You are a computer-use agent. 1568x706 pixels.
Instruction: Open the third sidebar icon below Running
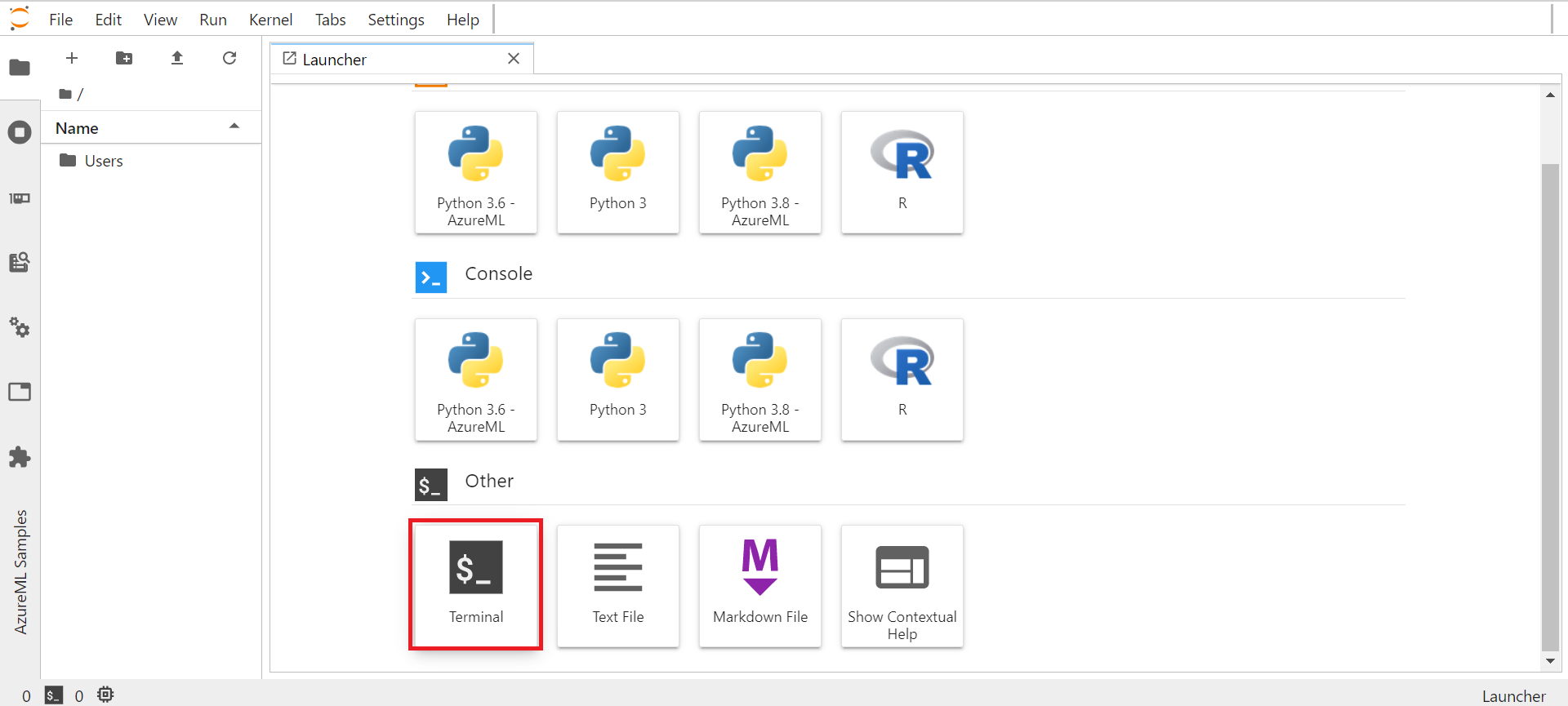[20, 198]
